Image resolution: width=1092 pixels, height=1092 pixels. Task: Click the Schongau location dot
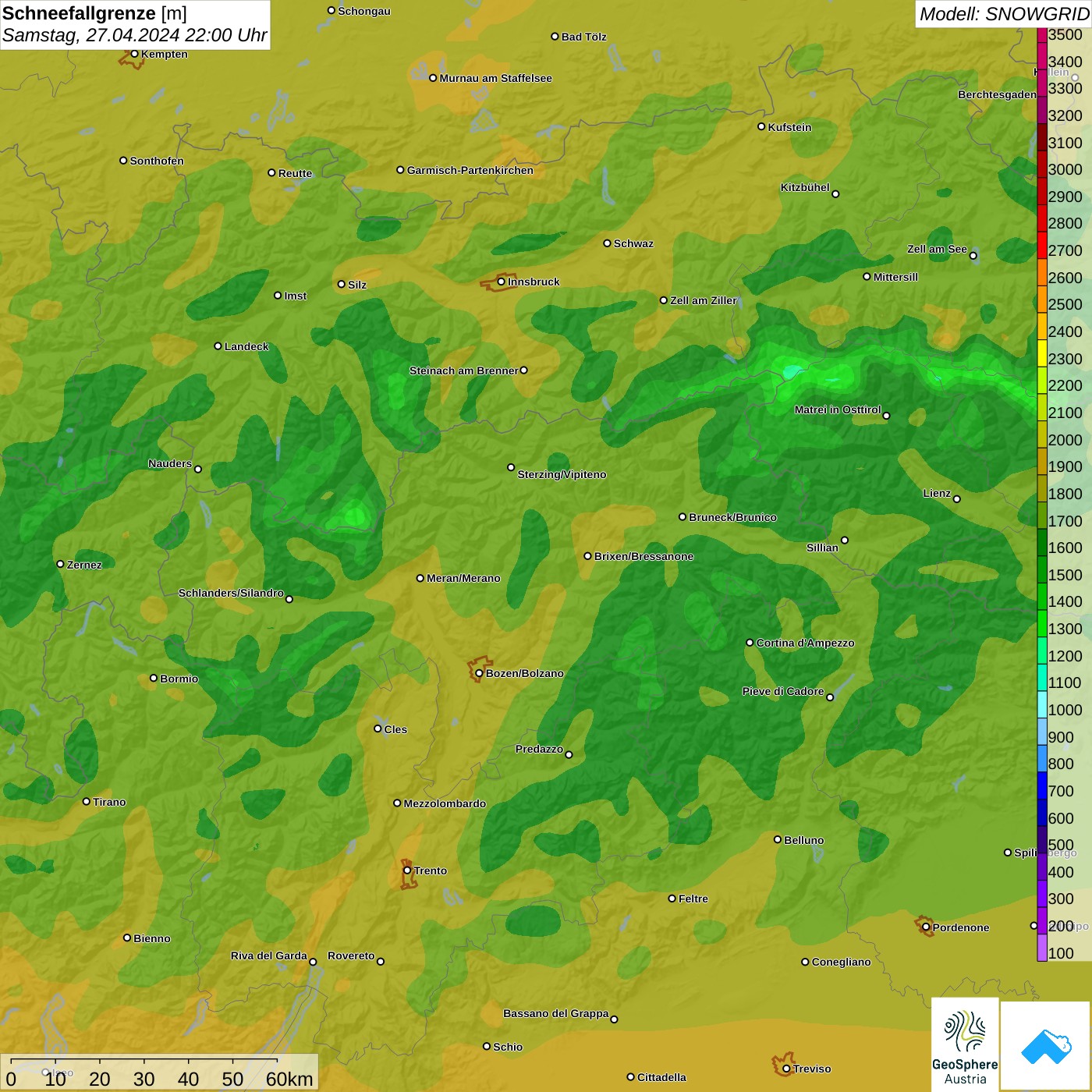click(331, 10)
